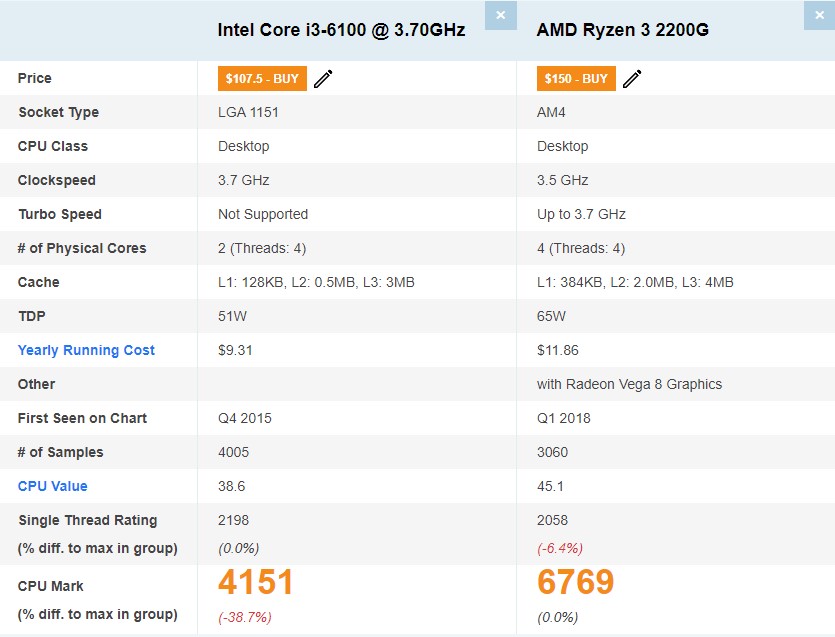835x637 pixels.
Task: Open the CPU Value link
Action: (52, 486)
